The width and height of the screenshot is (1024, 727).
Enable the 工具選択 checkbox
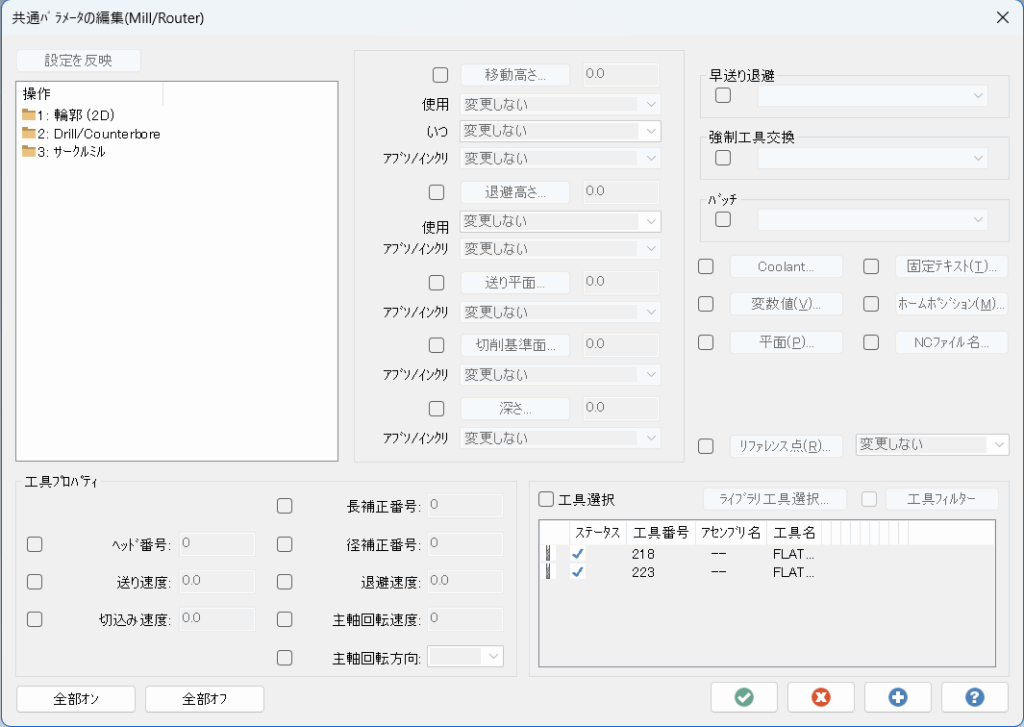pyautogui.click(x=545, y=499)
